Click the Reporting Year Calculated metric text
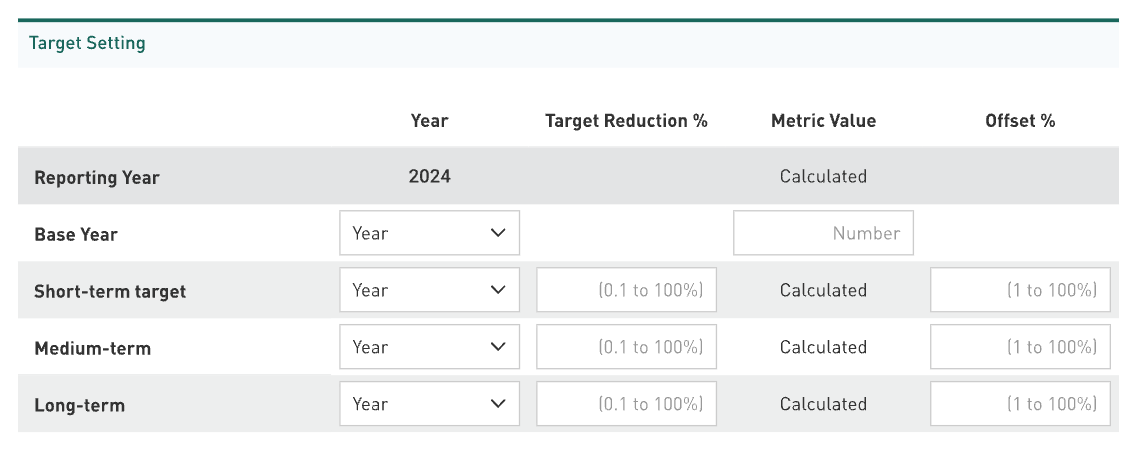 coord(823,176)
